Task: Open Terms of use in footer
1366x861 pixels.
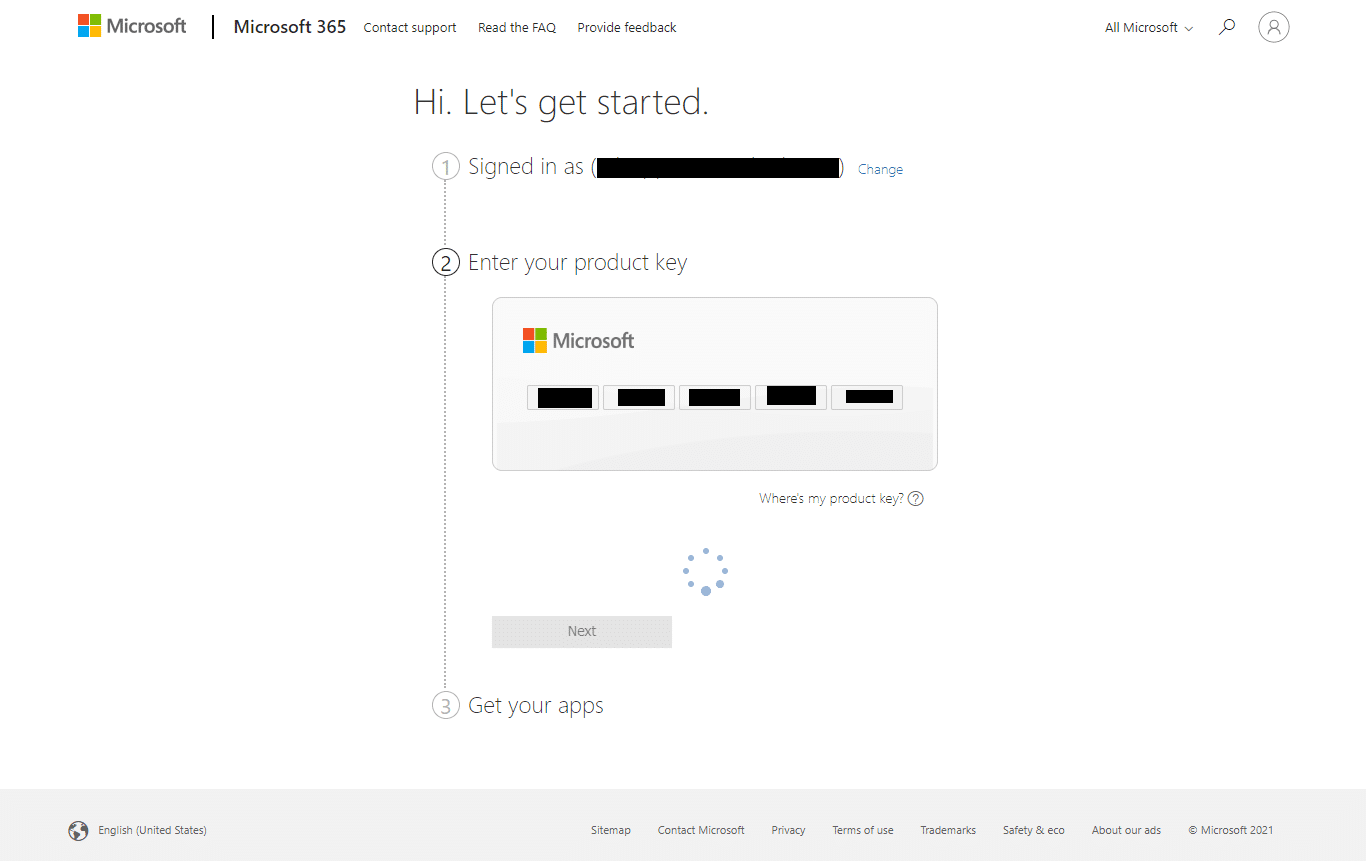Action: 863,830
